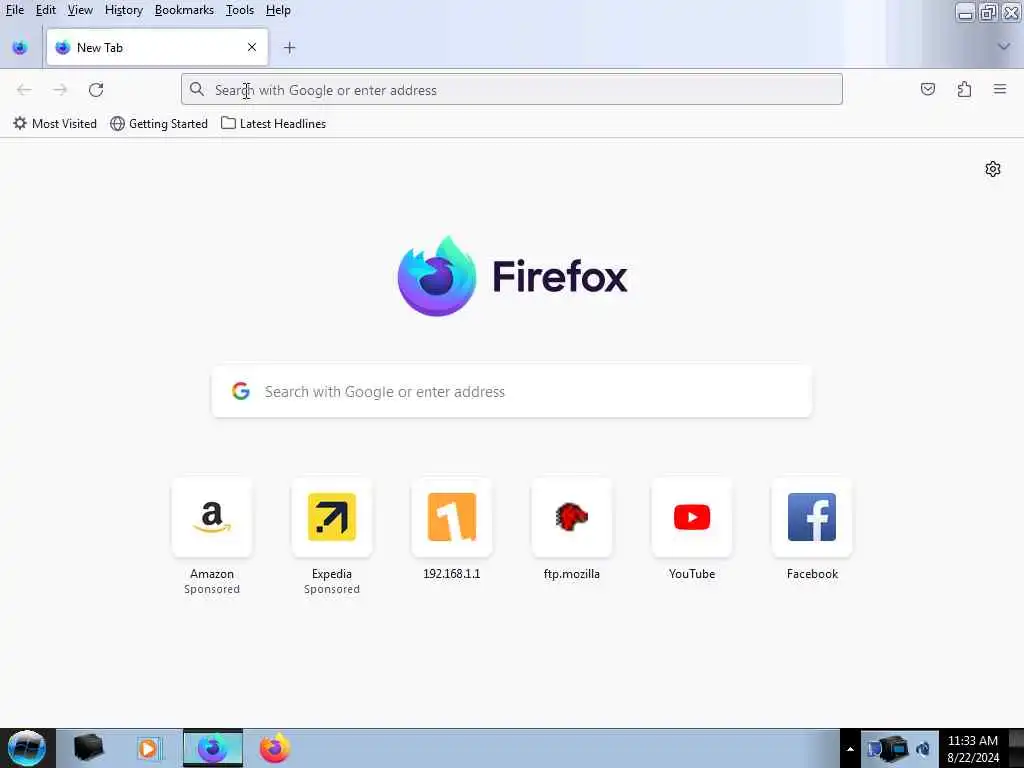Image resolution: width=1024 pixels, height=768 pixels.
Task: Open taskbar clock 11:33 AM
Action: (973, 748)
